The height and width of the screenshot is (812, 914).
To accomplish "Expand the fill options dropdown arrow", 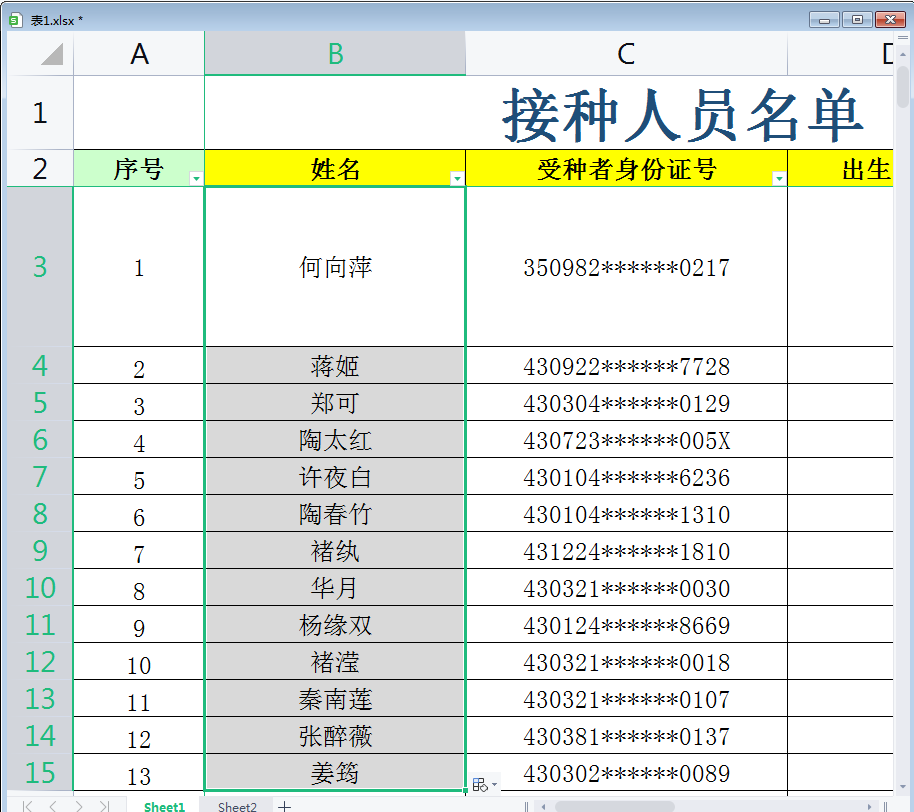I will tap(495, 784).
